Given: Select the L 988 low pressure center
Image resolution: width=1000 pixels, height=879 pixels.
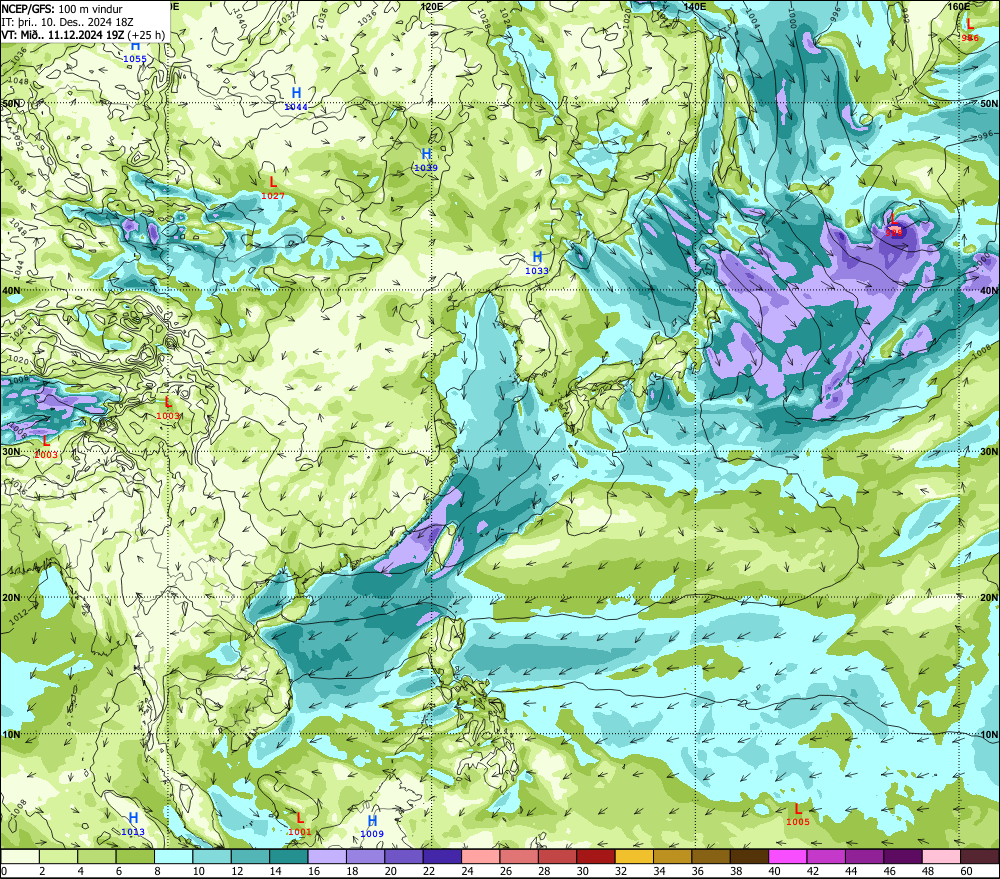Looking at the screenshot, I should click(894, 226).
